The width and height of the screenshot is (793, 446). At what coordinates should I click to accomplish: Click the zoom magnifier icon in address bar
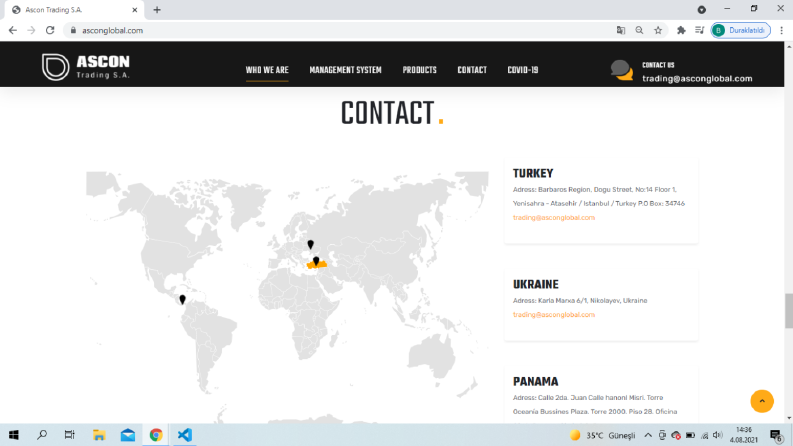click(x=639, y=30)
